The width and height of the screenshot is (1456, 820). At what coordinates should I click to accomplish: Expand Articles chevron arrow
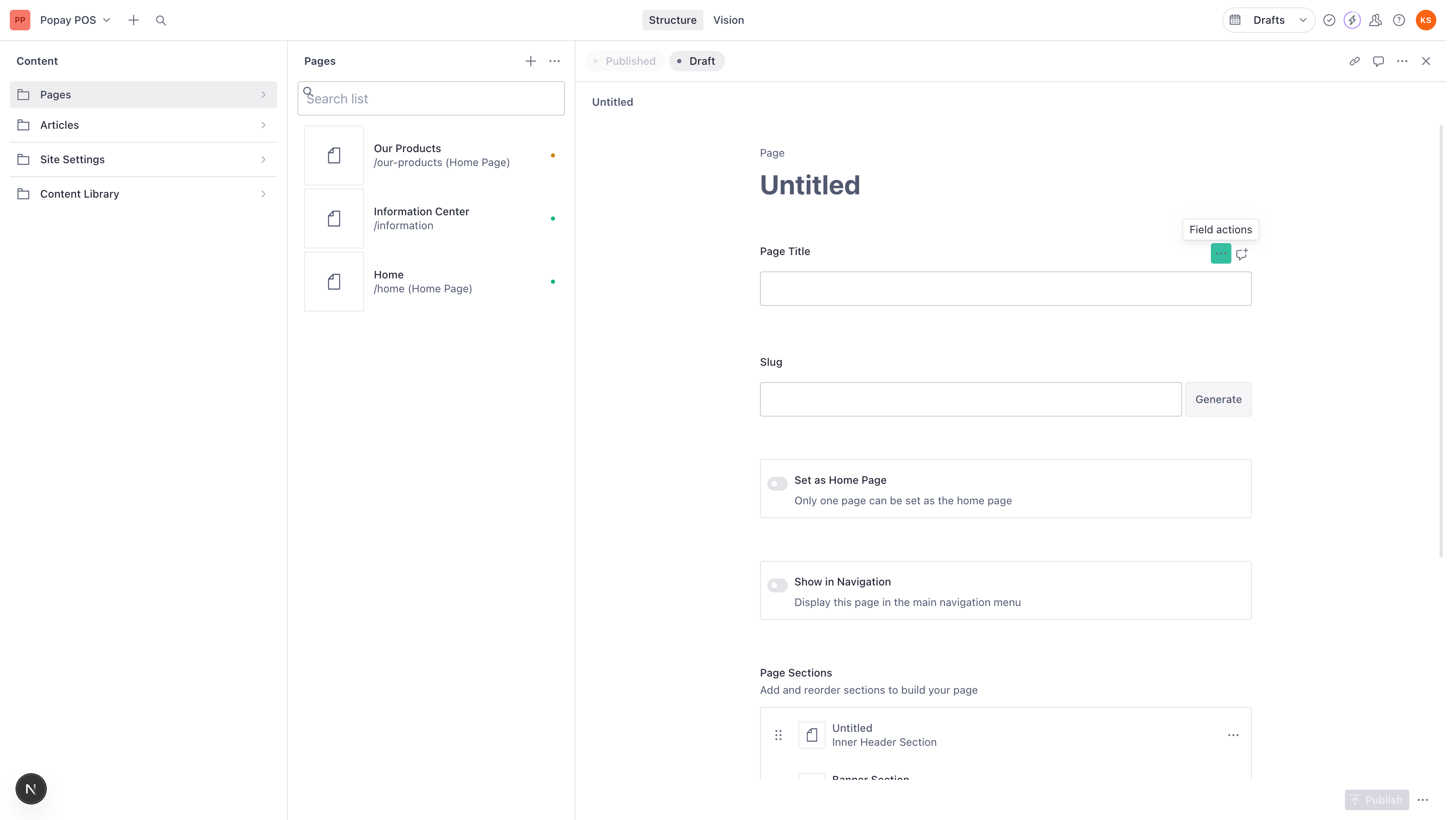tap(264, 125)
